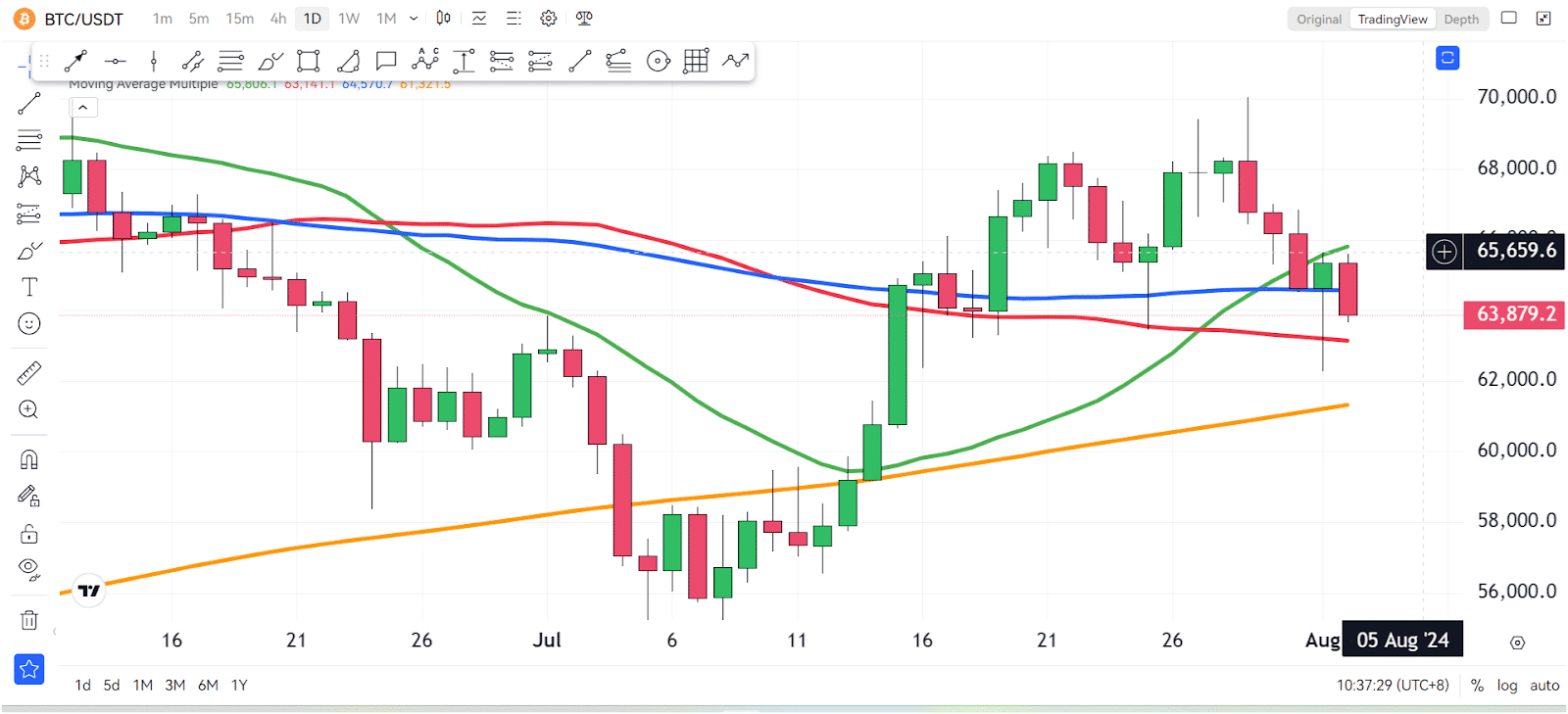Select the Fibonacci channel tool in favorites bar
1568x714 pixels.
618,61
